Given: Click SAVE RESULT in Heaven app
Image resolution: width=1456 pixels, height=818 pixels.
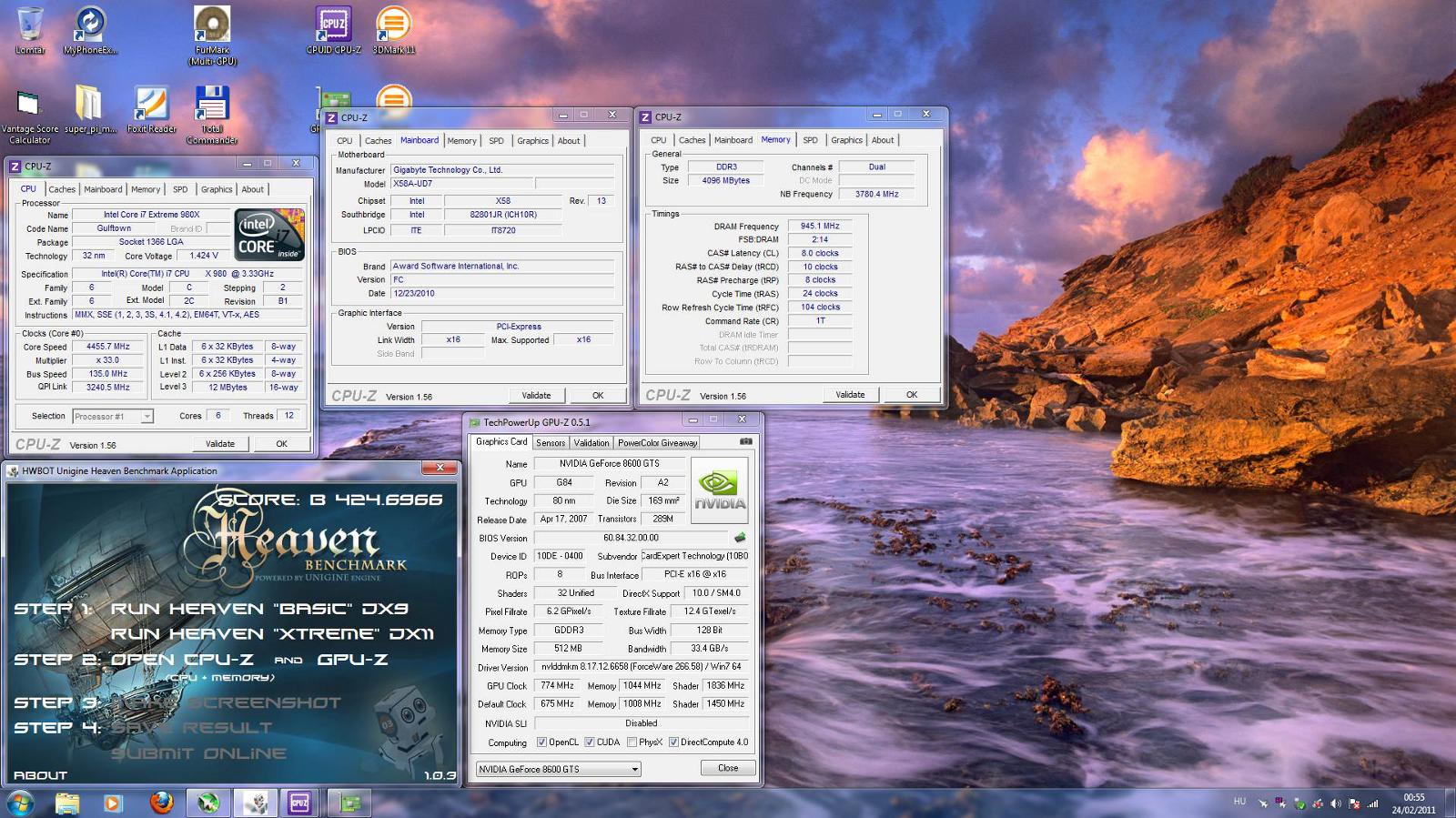Looking at the screenshot, I should point(191,728).
